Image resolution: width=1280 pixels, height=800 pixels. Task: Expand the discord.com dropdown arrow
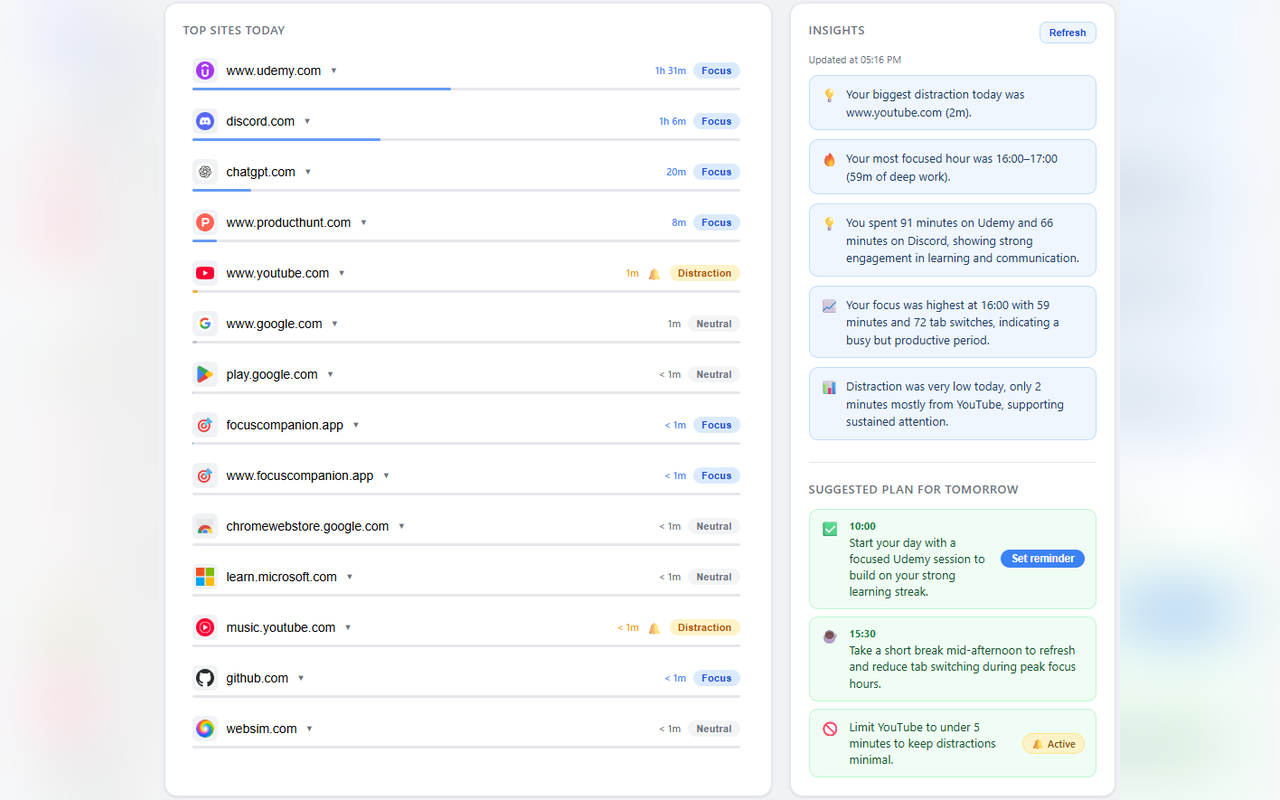click(x=307, y=121)
